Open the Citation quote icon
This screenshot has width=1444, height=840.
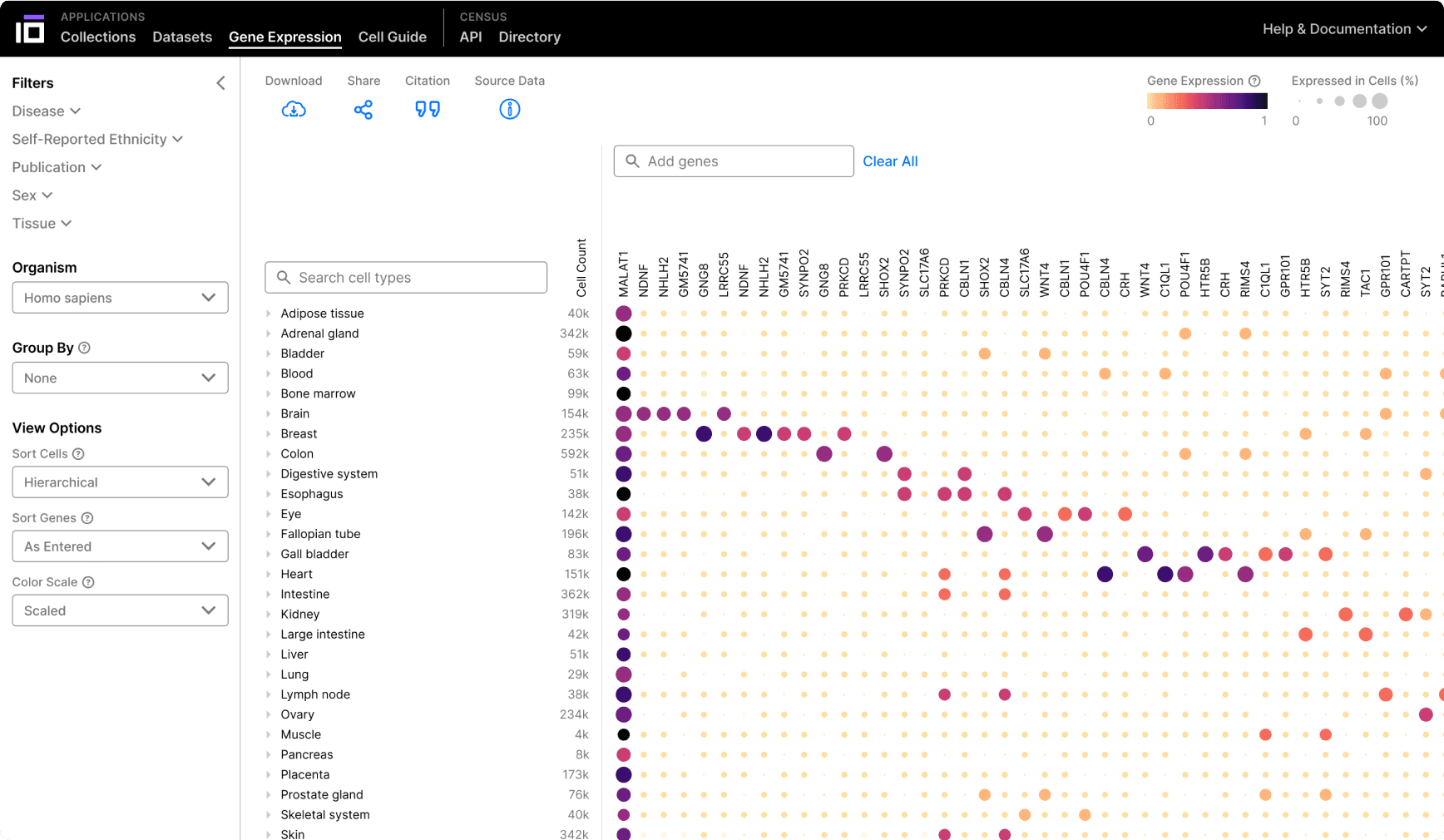428,109
